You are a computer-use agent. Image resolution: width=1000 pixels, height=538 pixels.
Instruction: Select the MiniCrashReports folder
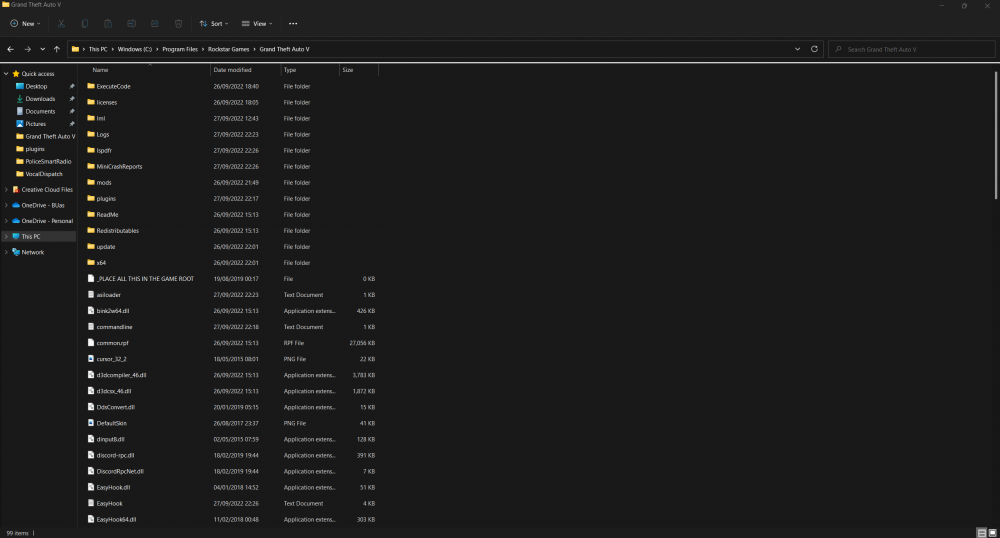pos(119,166)
